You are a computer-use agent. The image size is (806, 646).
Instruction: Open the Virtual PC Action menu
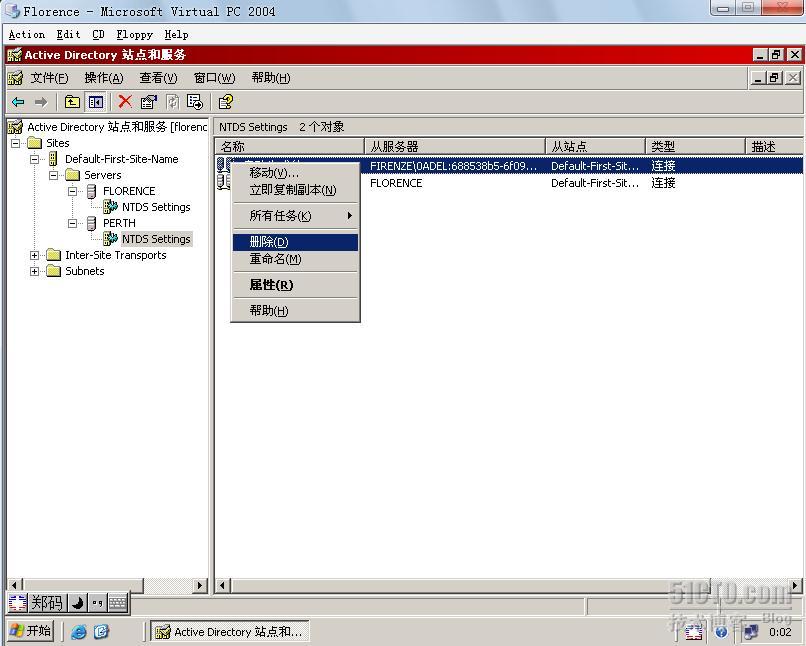click(x=27, y=35)
